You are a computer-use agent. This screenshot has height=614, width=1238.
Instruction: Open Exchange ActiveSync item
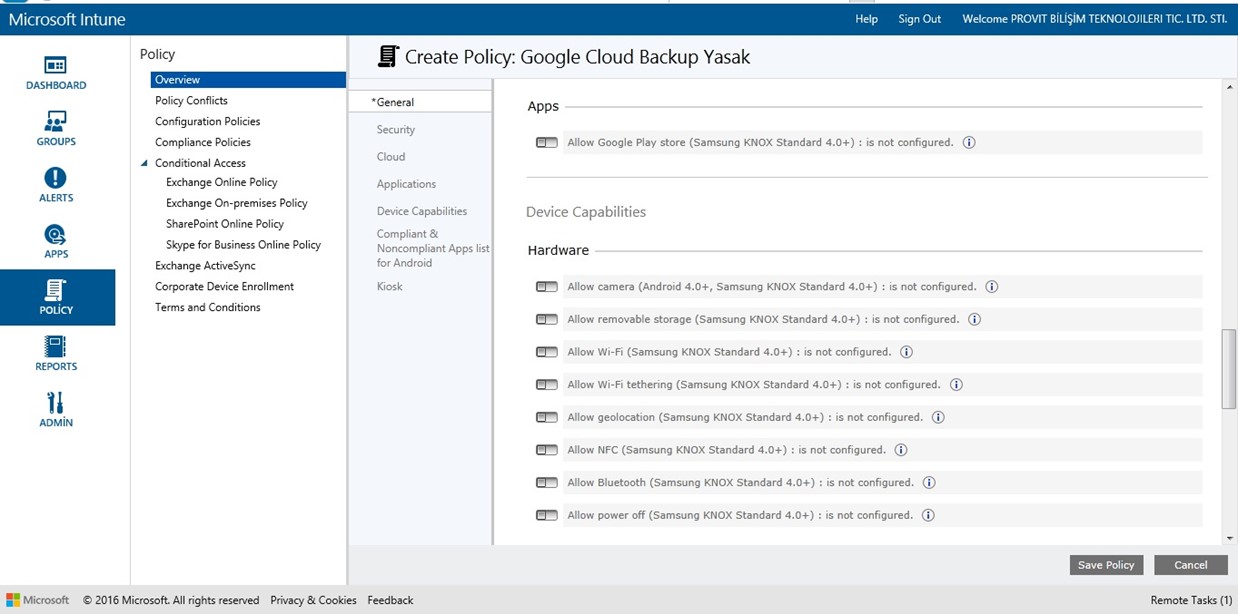(205, 266)
